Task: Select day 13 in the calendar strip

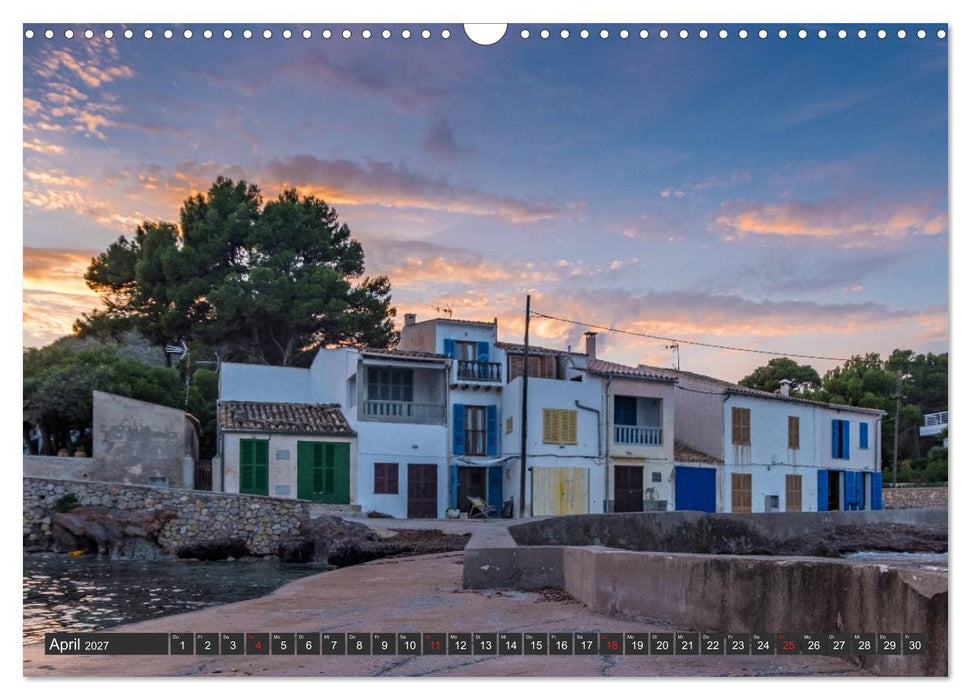Action: pos(486,644)
